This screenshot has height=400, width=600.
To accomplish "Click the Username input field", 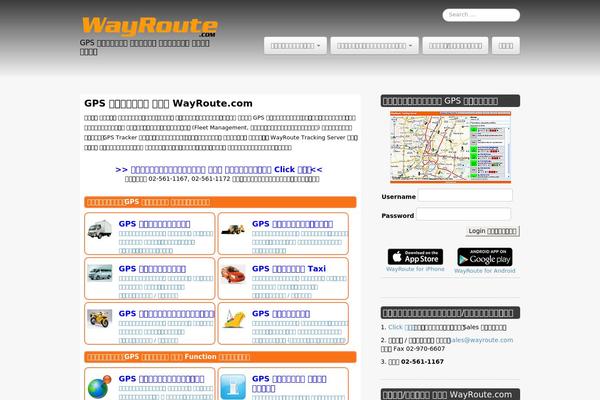I will click(x=465, y=195).
